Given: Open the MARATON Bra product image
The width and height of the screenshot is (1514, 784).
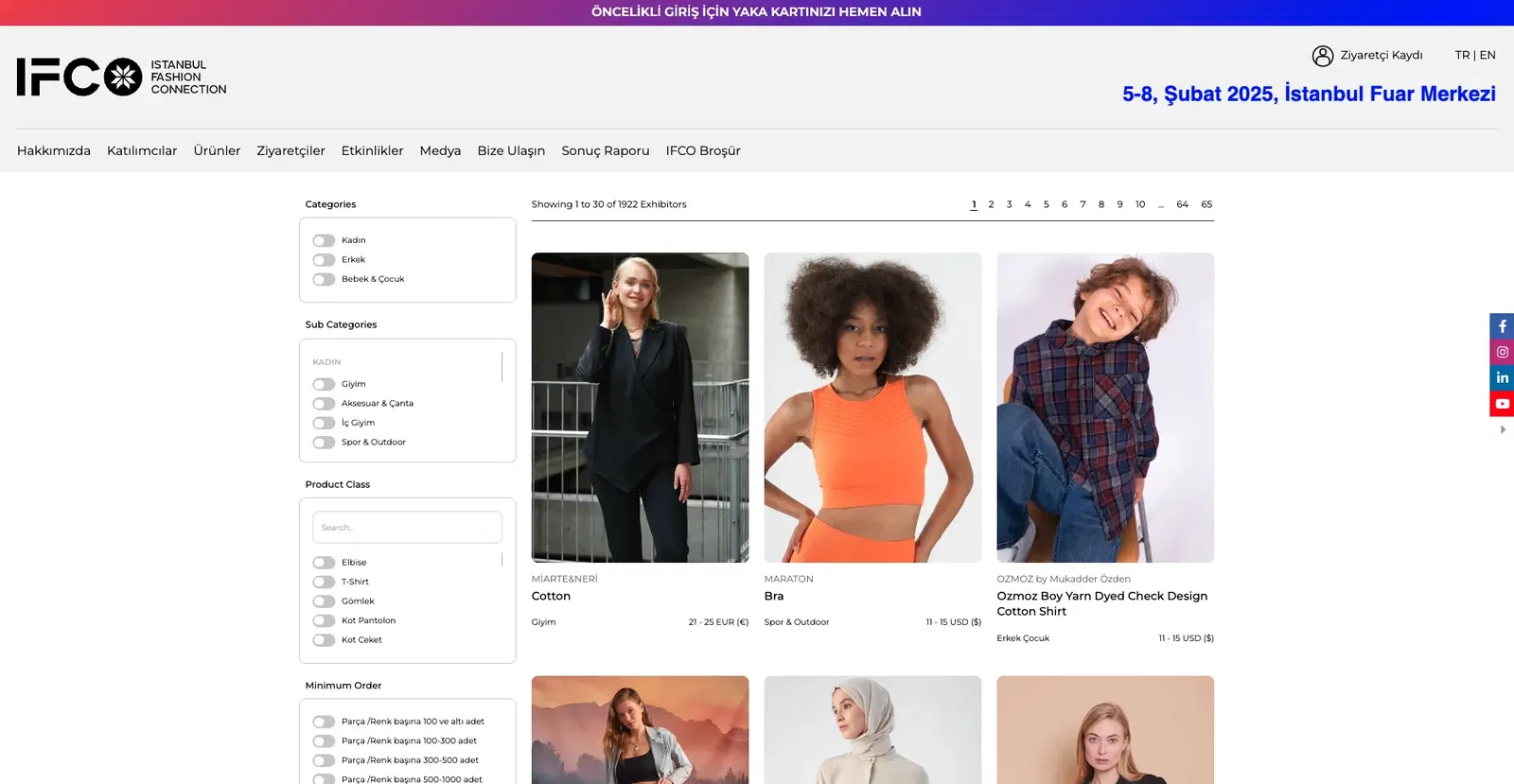Looking at the screenshot, I should 872,408.
